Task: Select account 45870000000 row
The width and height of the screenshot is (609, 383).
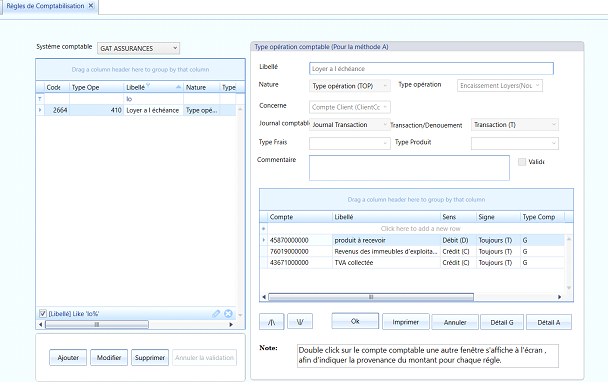Action: click(x=412, y=240)
